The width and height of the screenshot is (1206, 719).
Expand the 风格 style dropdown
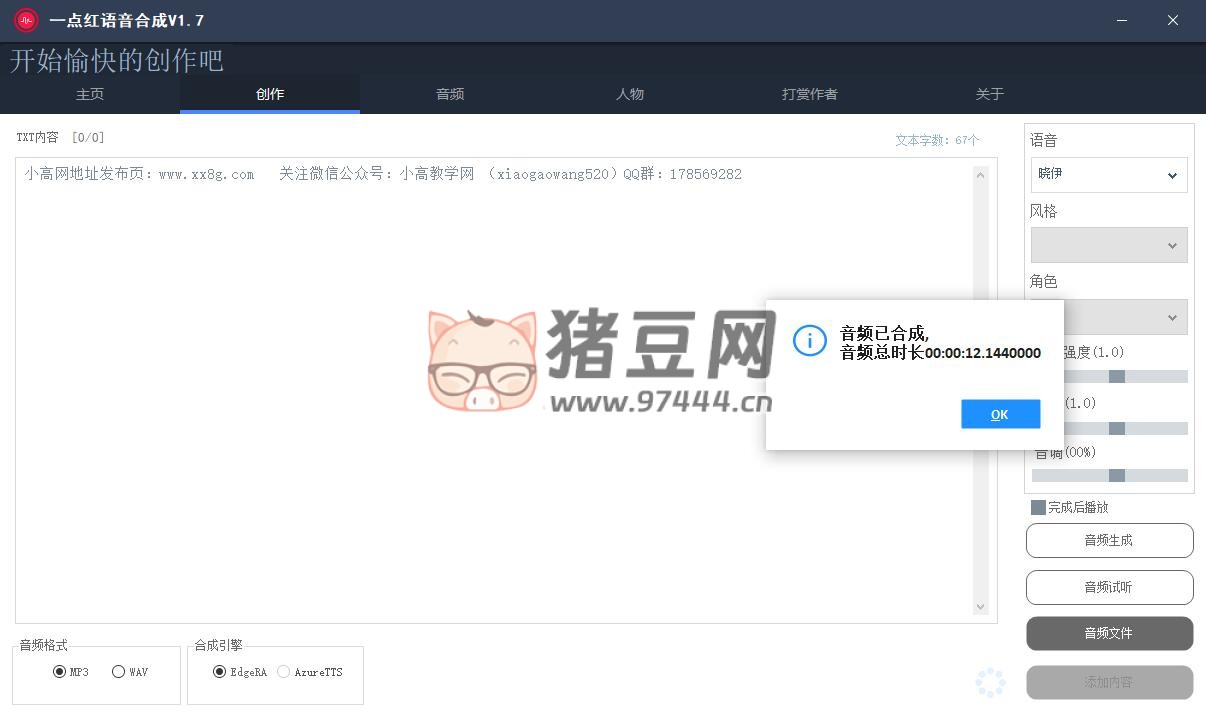point(1109,245)
